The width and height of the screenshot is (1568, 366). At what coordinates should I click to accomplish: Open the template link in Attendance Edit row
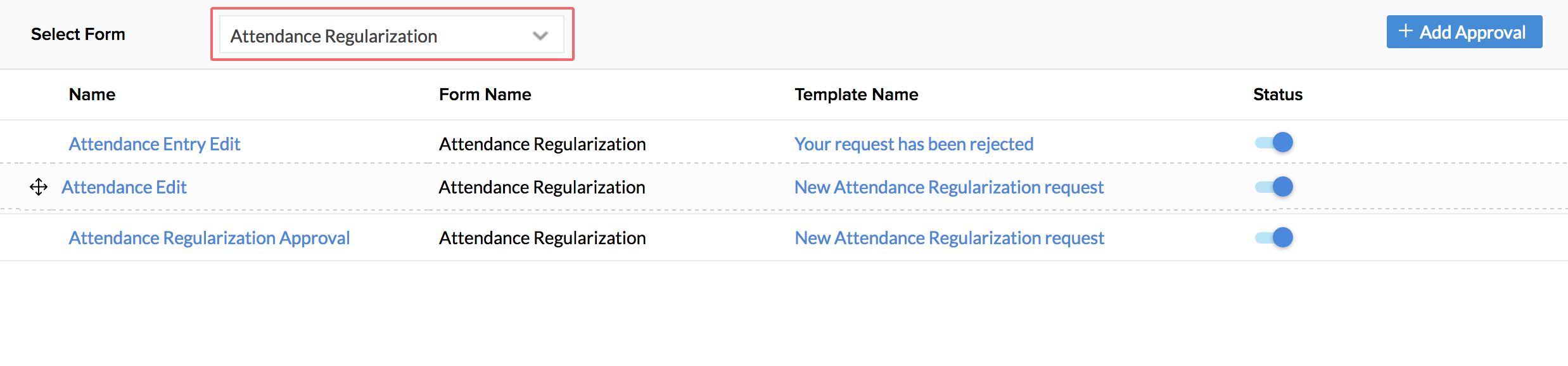pyautogui.click(x=948, y=187)
